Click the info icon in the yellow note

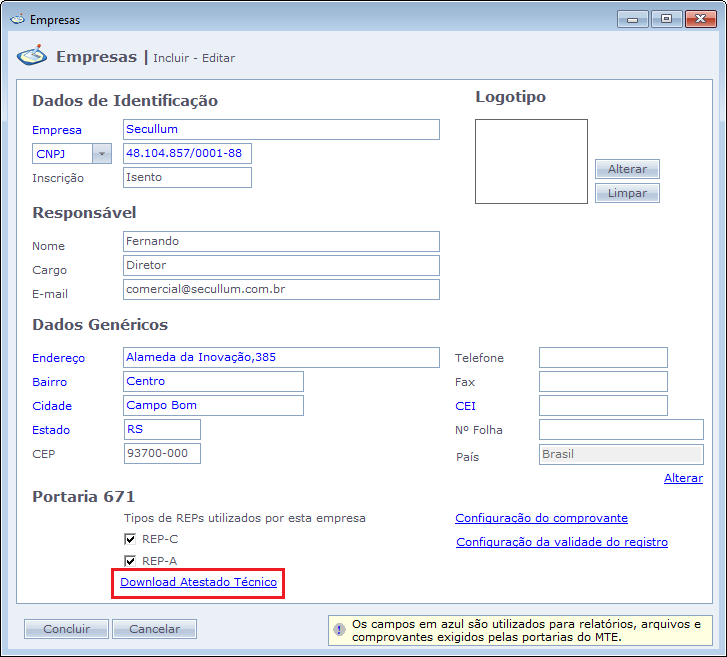click(x=339, y=630)
